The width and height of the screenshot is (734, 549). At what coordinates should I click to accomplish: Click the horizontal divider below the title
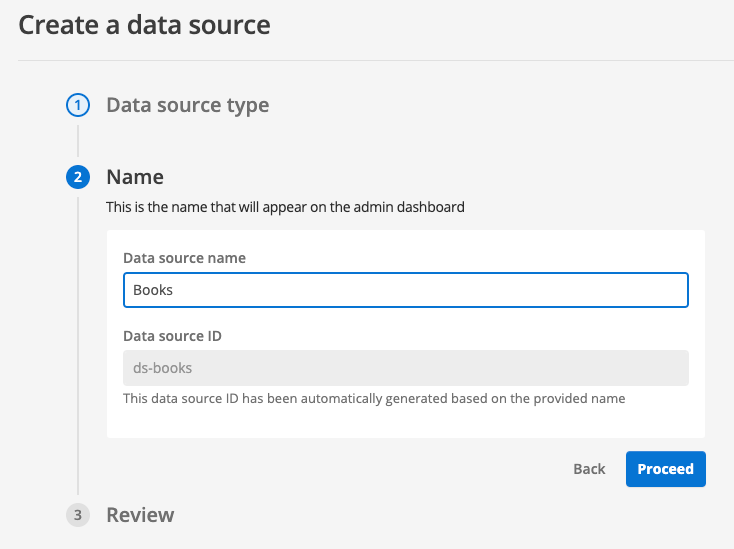coord(376,60)
